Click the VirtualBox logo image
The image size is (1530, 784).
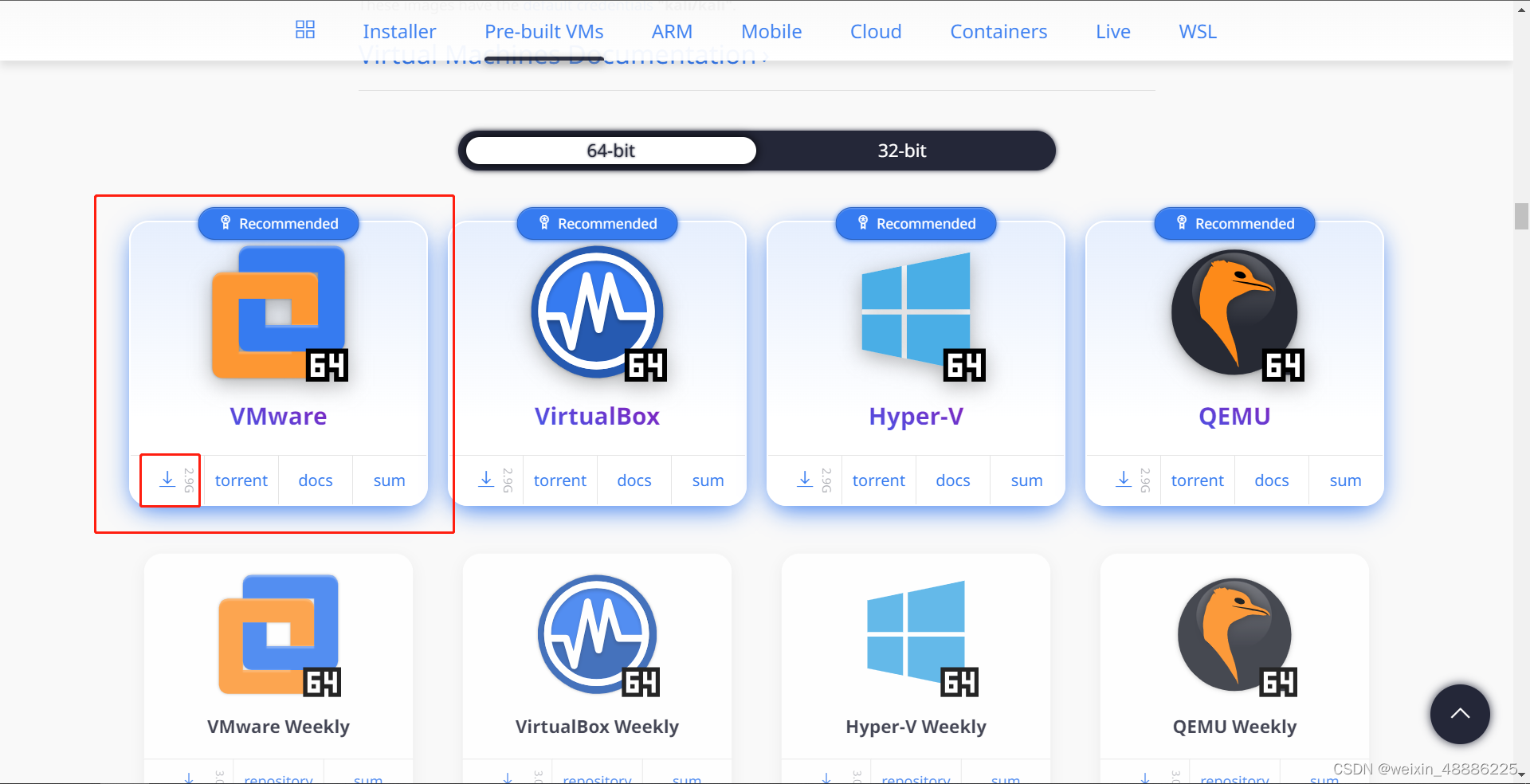tap(598, 313)
